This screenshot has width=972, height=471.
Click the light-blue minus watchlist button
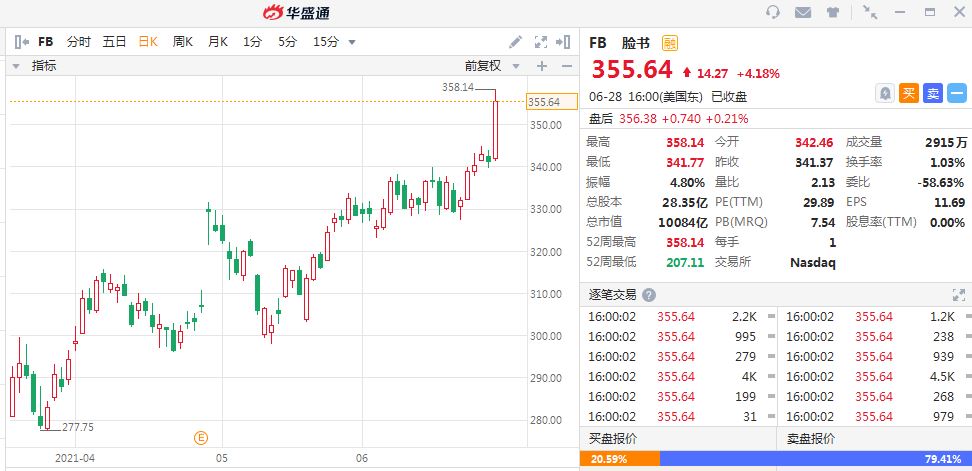(957, 94)
